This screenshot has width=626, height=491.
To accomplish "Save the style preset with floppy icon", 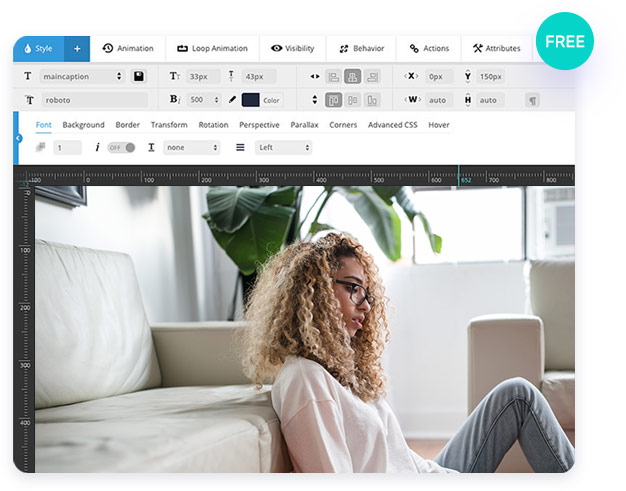I will [x=139, y=76].
